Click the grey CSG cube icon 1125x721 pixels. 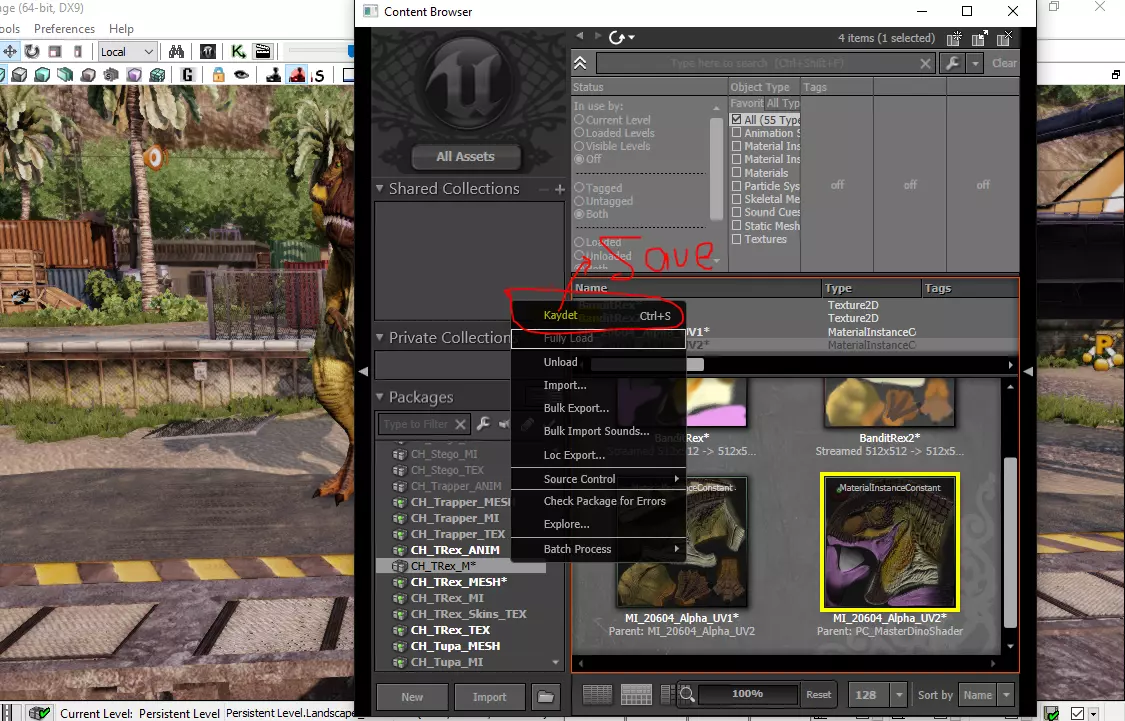point(19,75)
